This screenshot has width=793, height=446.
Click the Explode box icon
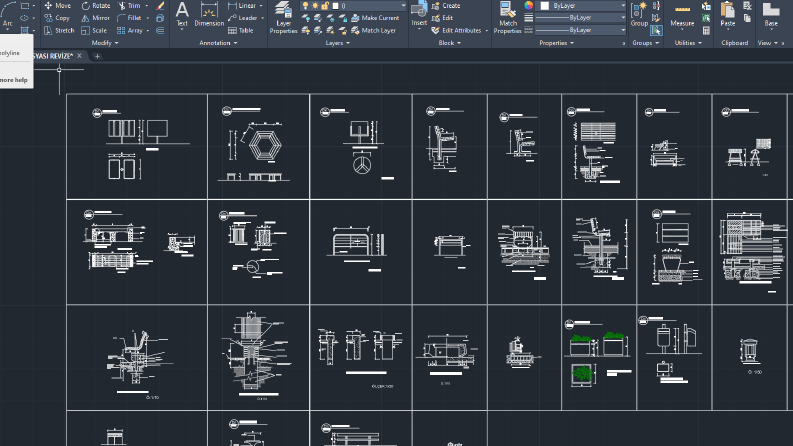[x=160, y=18]
